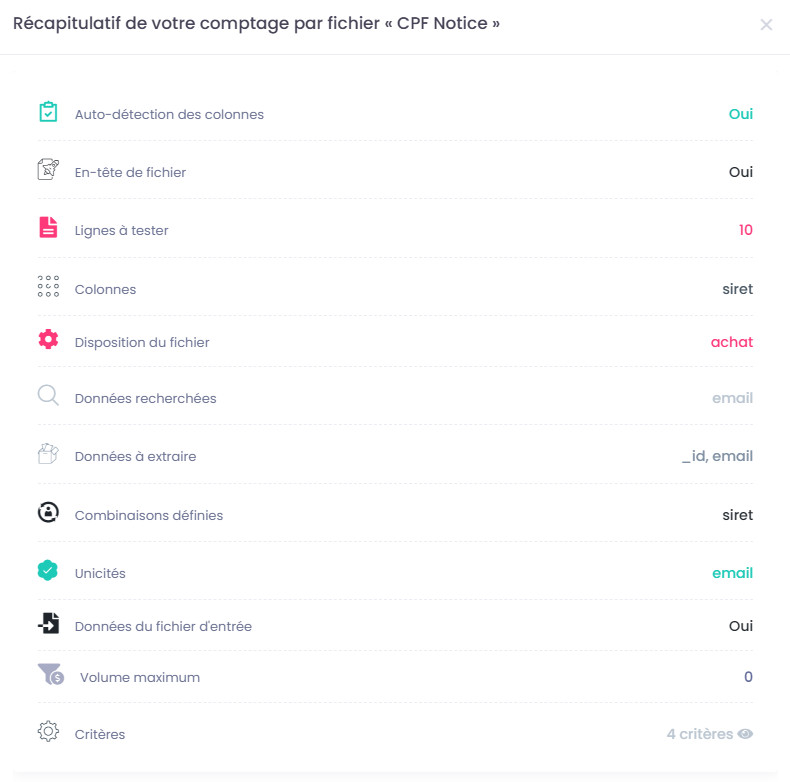The image size is (790, 782).
Task: Click the green Unicités checkmark badge icon
Action: click(x=48, y=571)
